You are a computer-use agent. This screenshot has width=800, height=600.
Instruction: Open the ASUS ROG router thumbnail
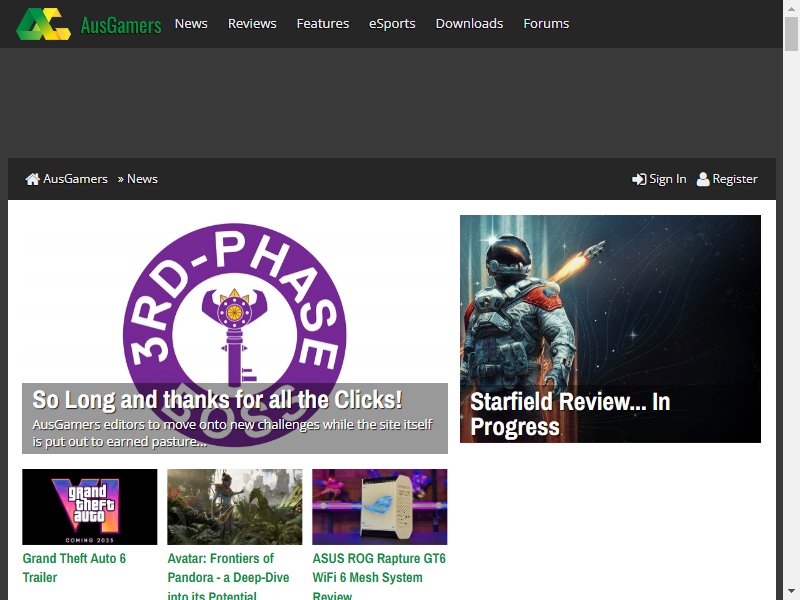(x=380, y=507)
